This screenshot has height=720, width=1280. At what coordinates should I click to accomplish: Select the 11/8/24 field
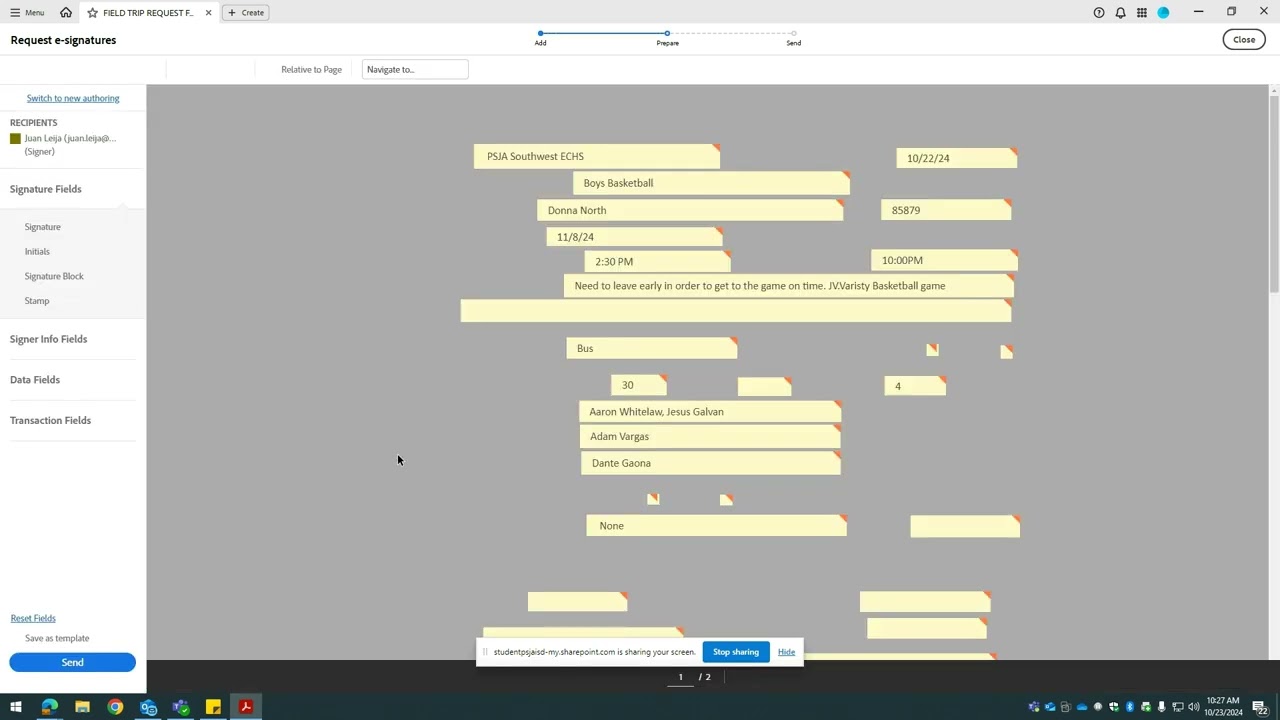click(x=634, y=237)
